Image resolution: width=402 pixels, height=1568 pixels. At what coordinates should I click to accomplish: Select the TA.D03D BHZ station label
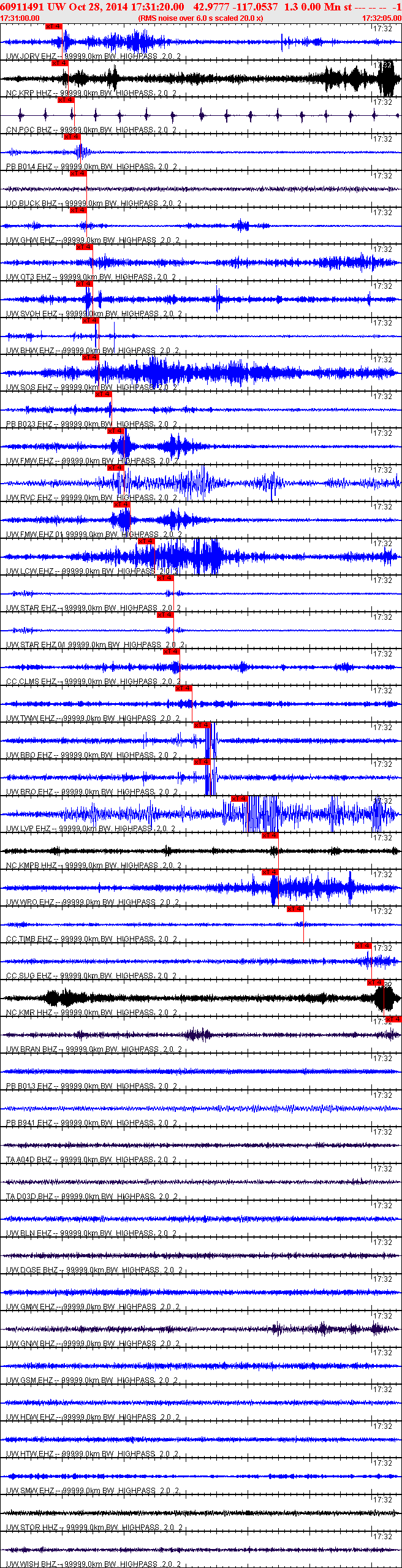(x=29, y=1197)
